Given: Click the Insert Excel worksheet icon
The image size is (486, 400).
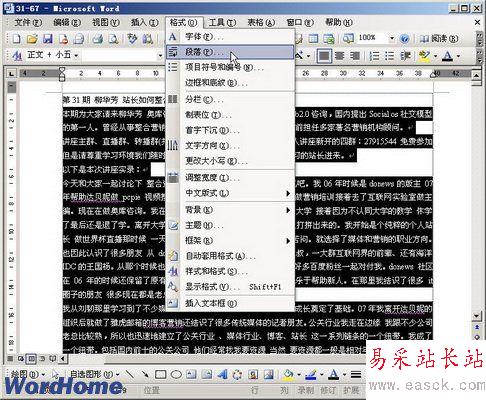Looking at the screenshot, I should (329, 39).
